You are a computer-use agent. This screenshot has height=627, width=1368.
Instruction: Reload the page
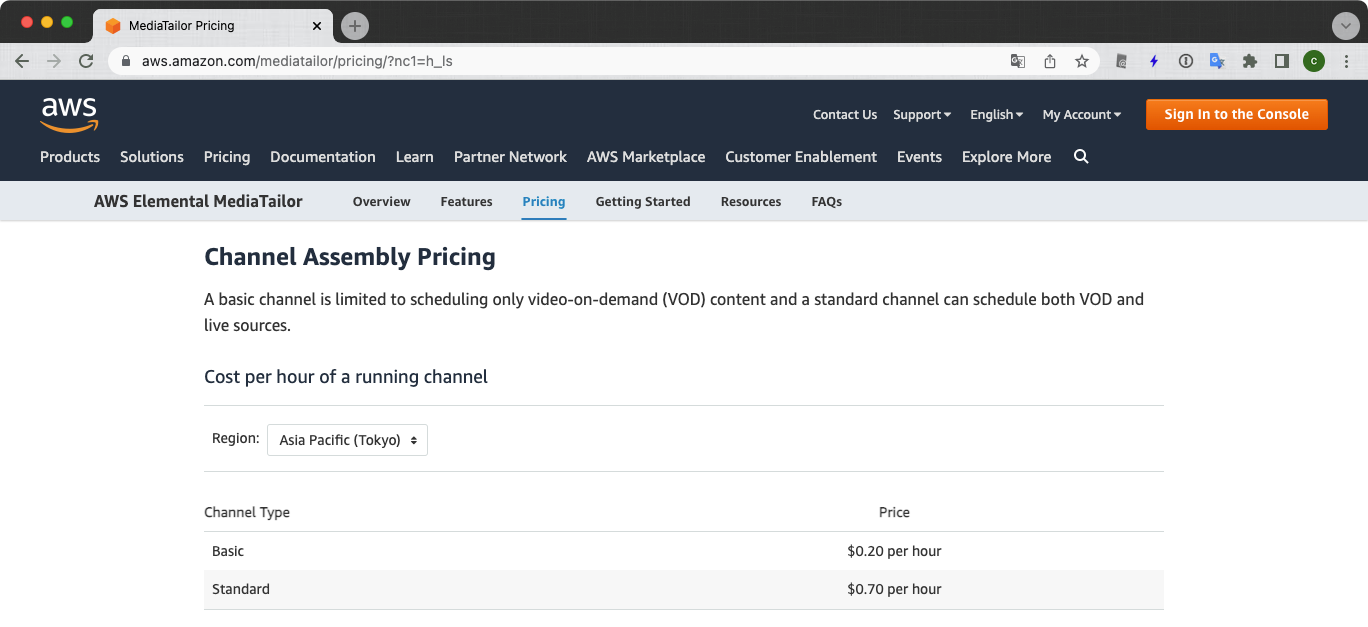coord(86,61)
